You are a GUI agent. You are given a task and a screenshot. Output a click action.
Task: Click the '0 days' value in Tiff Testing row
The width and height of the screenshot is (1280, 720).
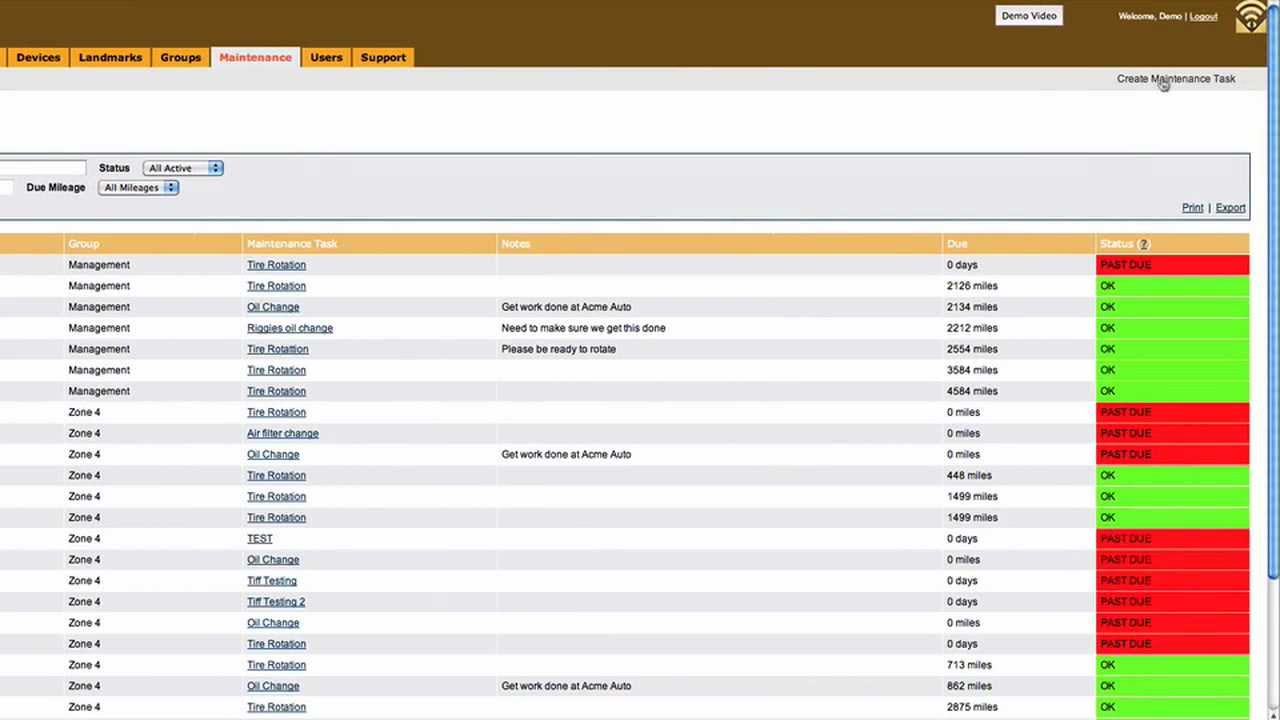point(962,580)
